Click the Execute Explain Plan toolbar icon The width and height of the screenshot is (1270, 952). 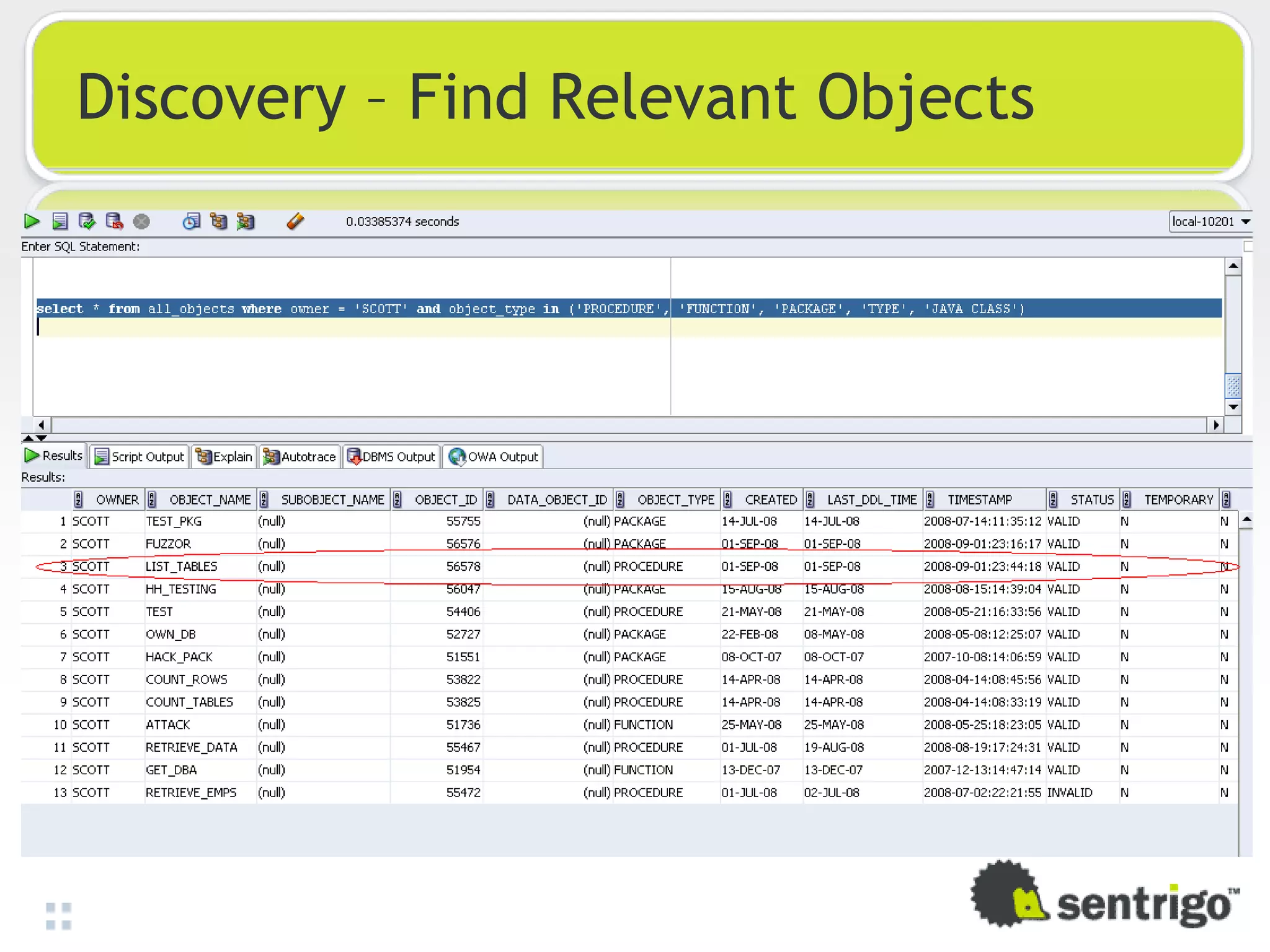tap(218, 221)
